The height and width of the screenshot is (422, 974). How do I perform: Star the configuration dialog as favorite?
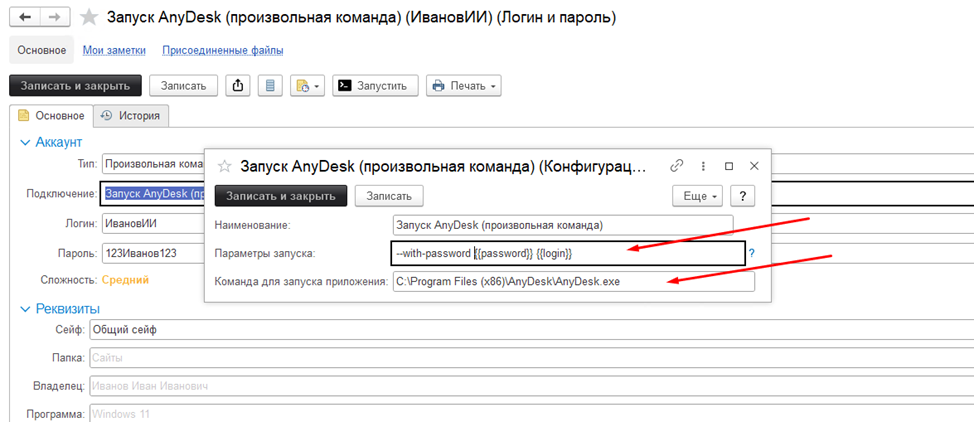(225, 166)
